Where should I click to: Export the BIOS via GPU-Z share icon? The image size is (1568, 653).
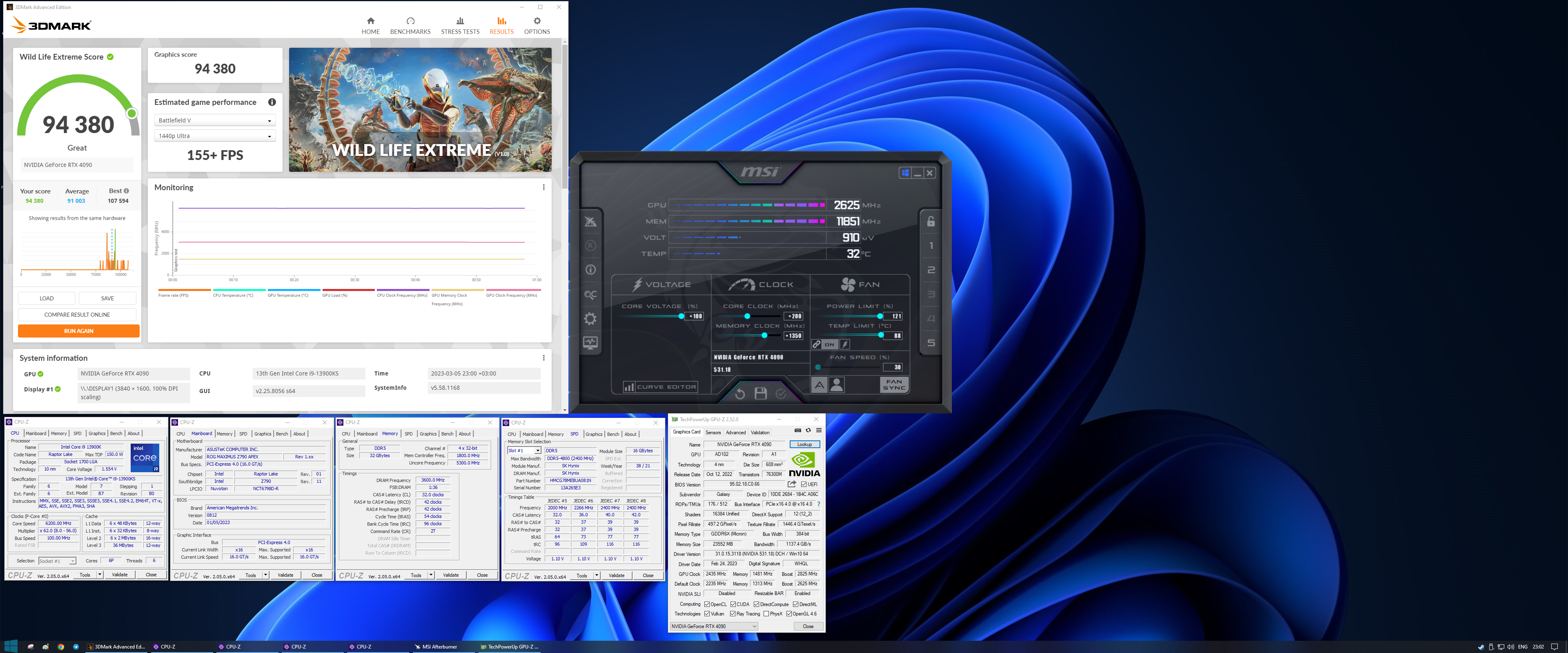tap(791, 484)
